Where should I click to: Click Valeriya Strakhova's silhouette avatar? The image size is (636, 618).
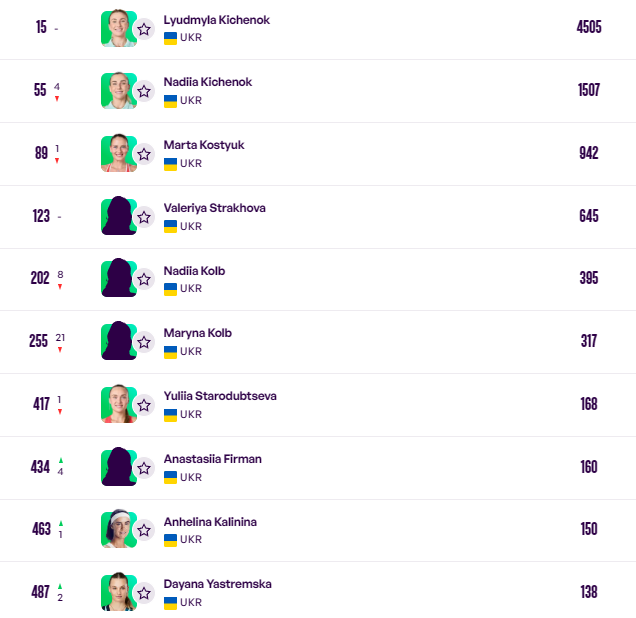tap(119, 216)
